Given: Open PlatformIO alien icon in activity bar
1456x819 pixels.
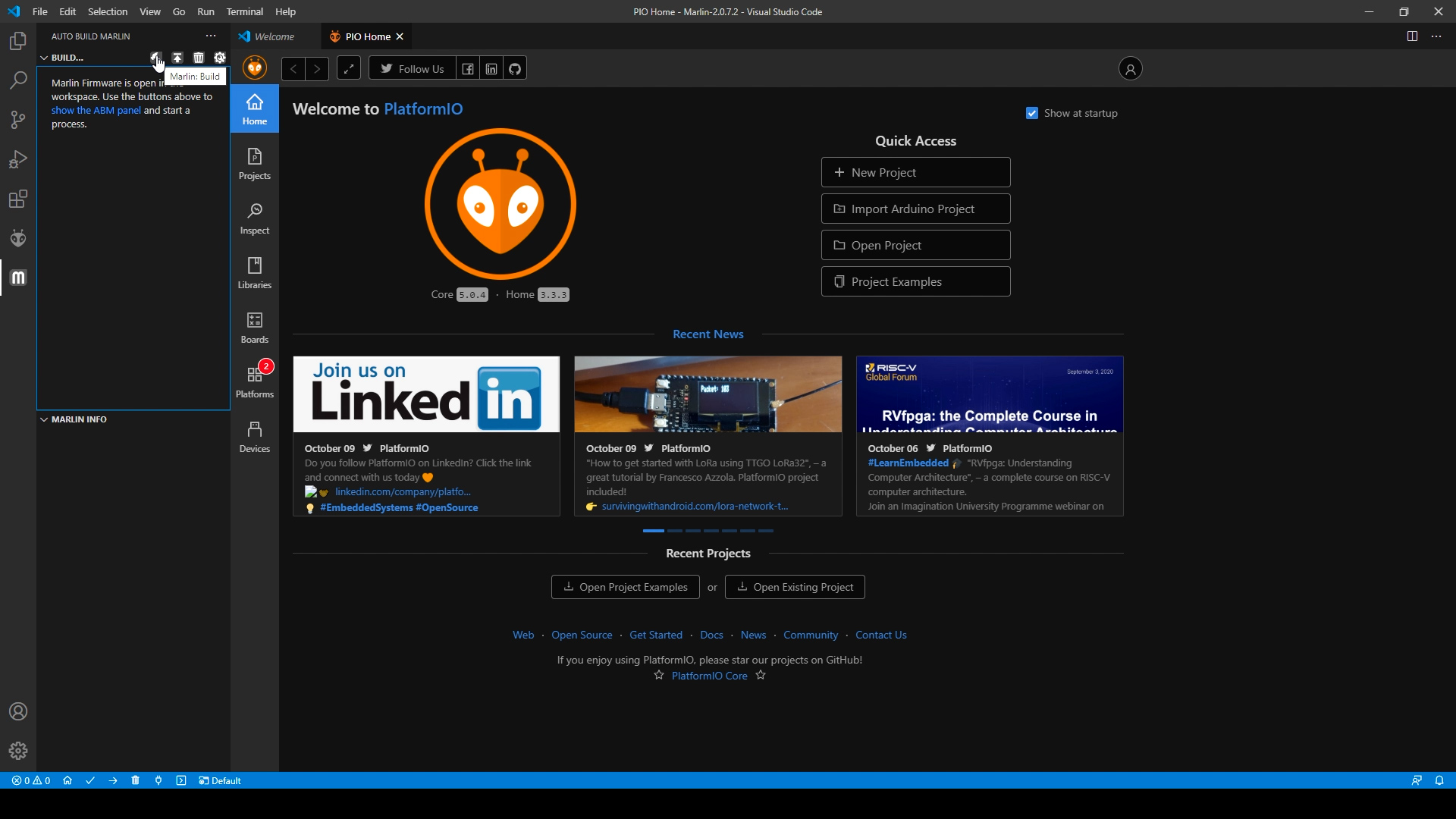Looking at the screenshot, I should [x=18, y=238].
